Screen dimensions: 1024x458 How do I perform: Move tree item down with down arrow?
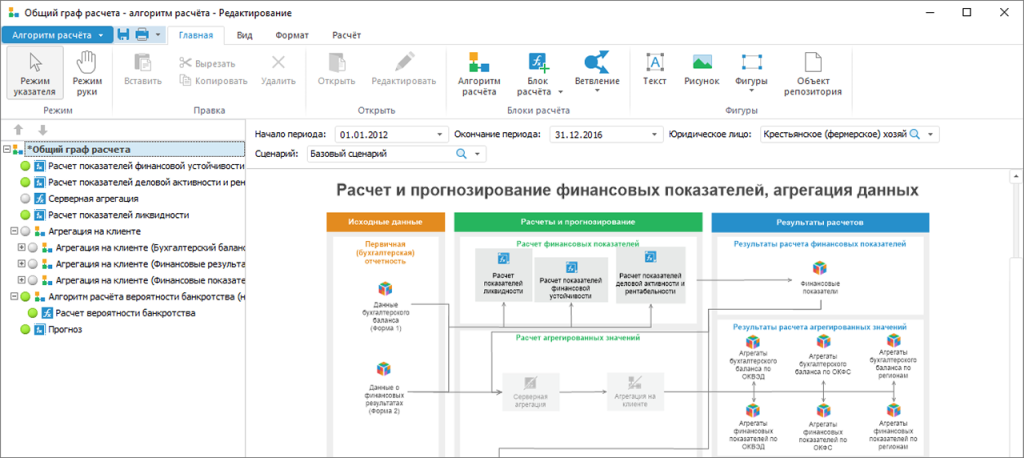coord(42,130)
